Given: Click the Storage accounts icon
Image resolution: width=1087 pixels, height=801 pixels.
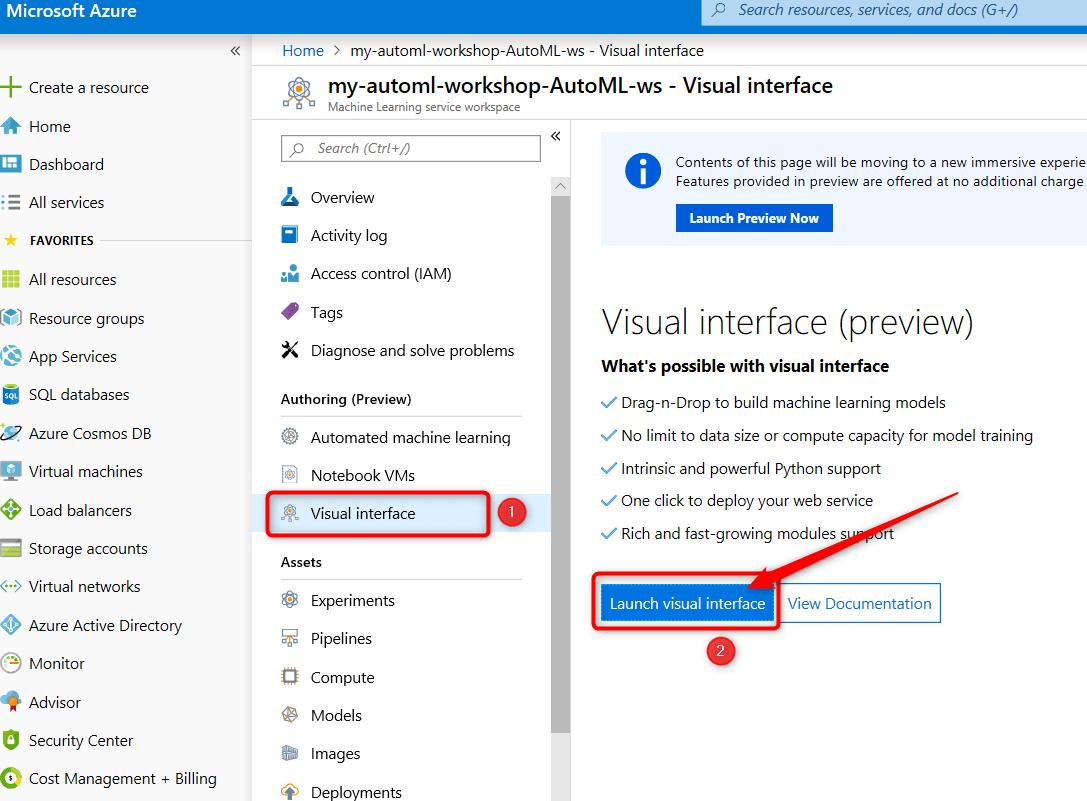Looking at the screenshot, I should pyautogui.click(x=10, y=549).
